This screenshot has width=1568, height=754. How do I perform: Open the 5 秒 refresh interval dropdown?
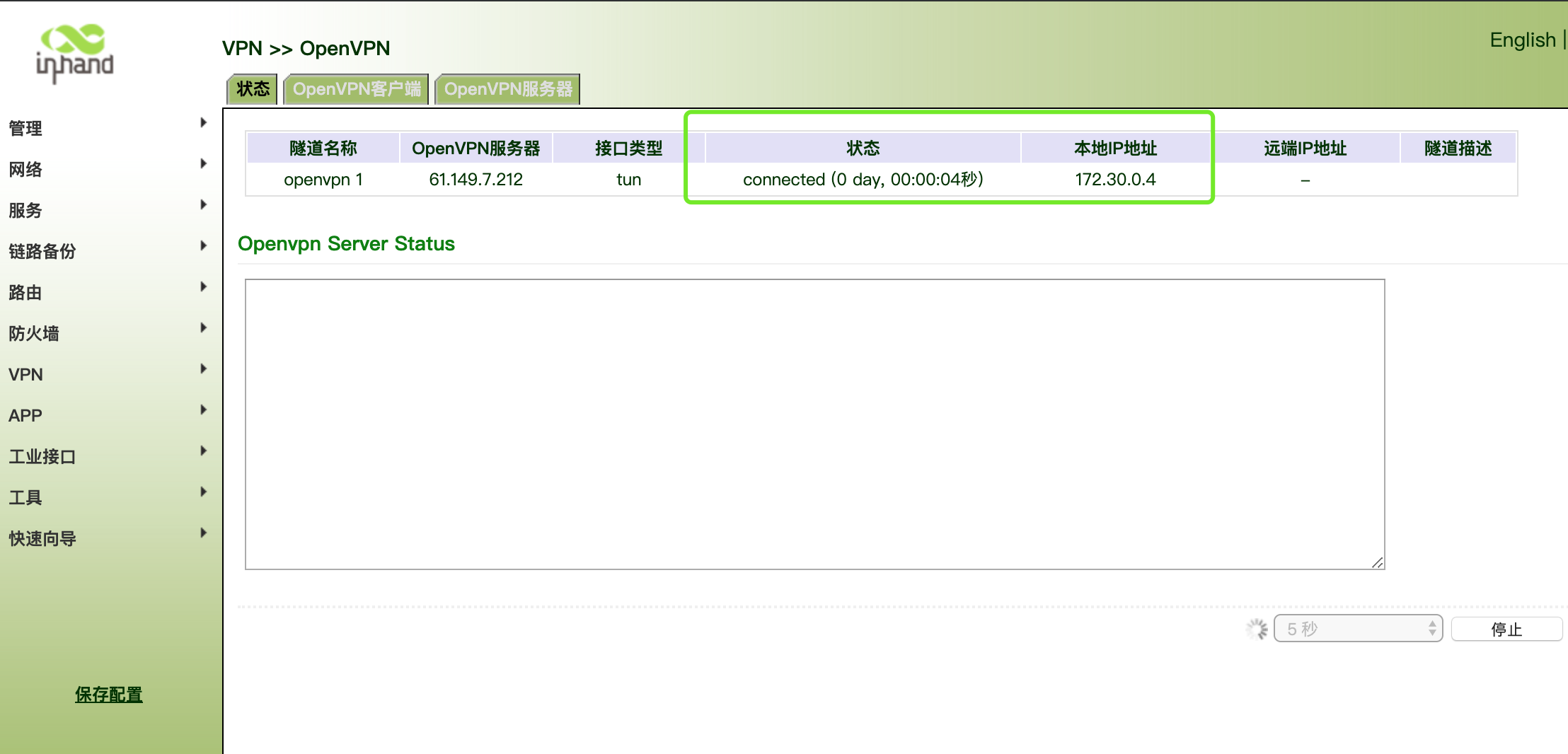click(x=1357, y=629)
